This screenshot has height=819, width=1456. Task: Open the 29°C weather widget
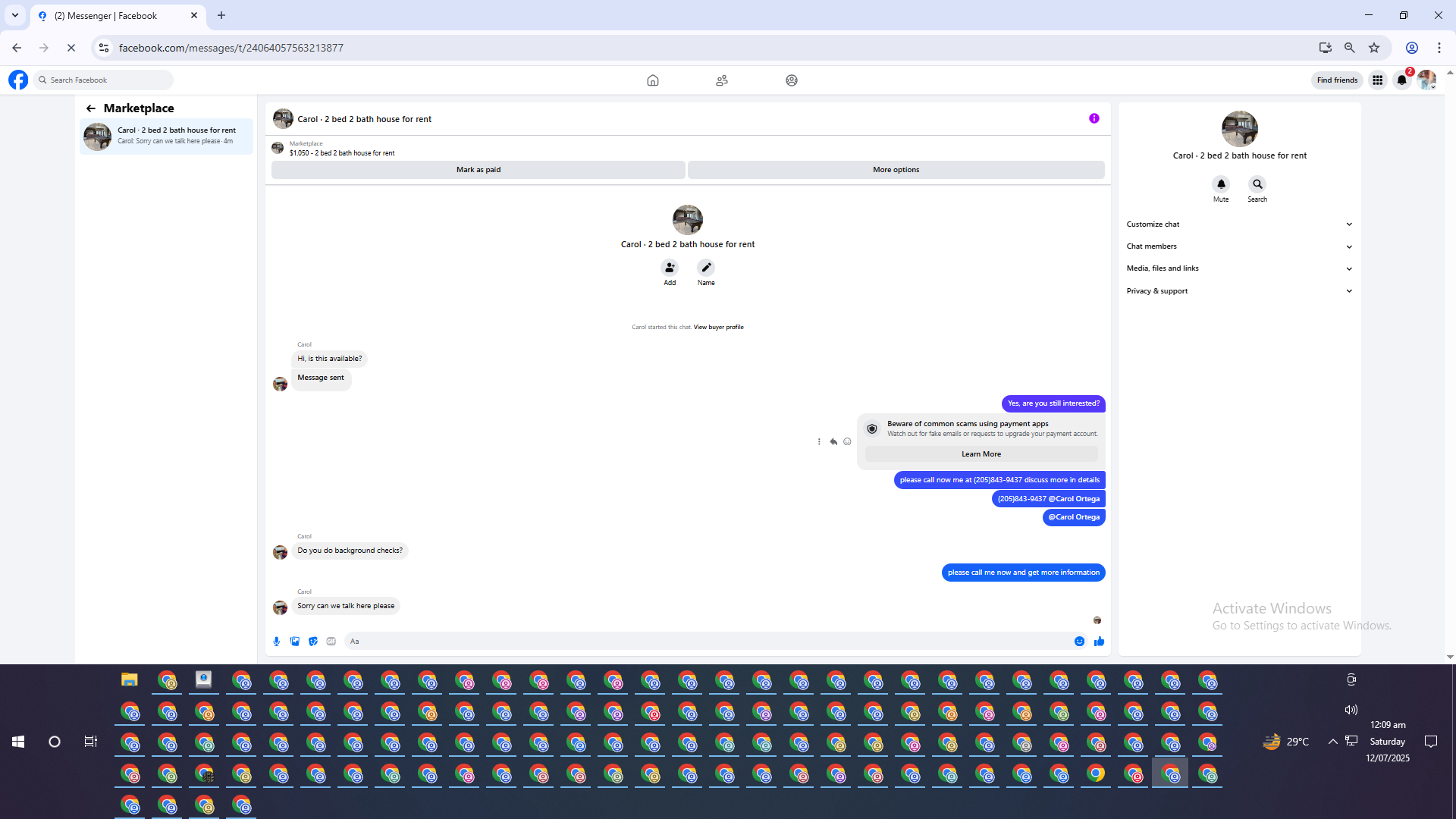(x=1286, y=742)
